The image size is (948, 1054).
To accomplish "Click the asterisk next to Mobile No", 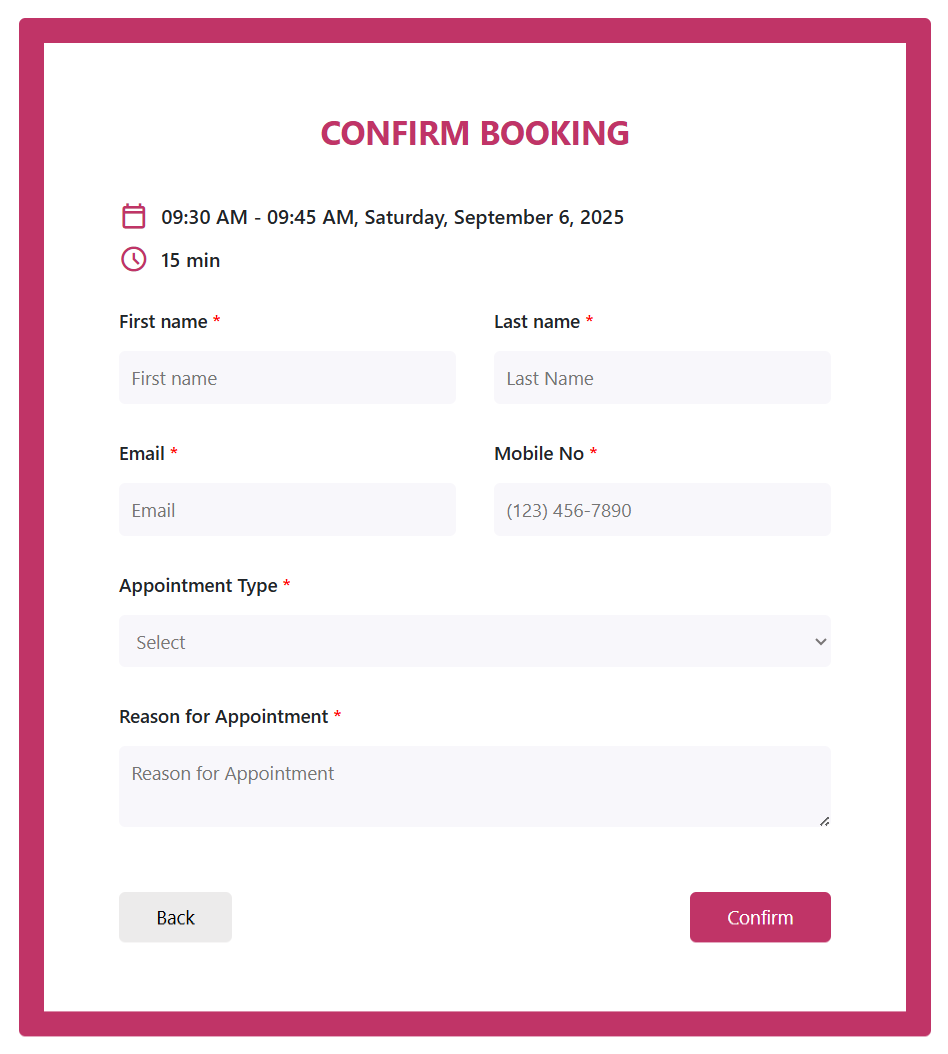I will 593,452.
